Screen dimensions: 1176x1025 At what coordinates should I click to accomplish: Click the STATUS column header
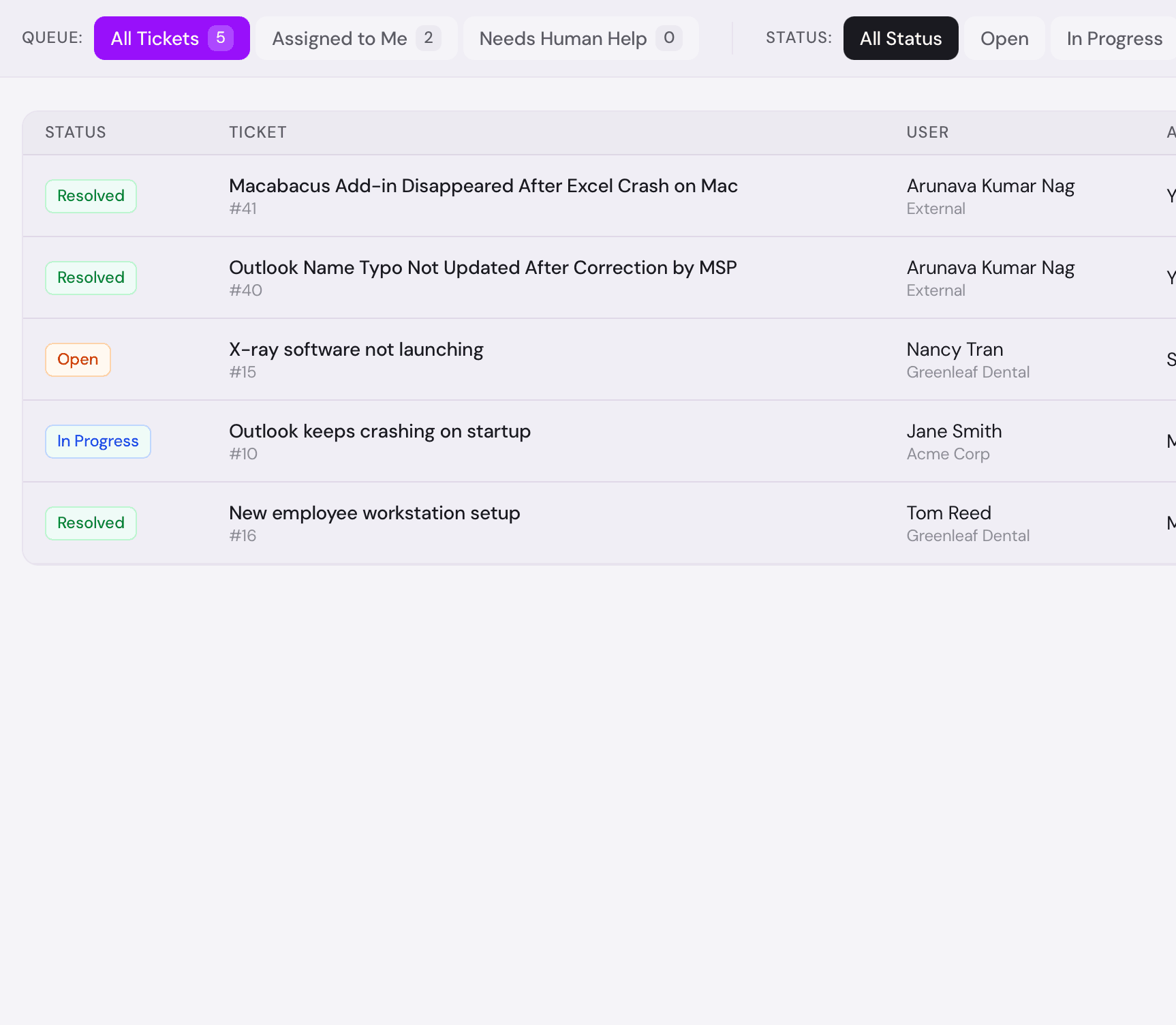point(76,132)
